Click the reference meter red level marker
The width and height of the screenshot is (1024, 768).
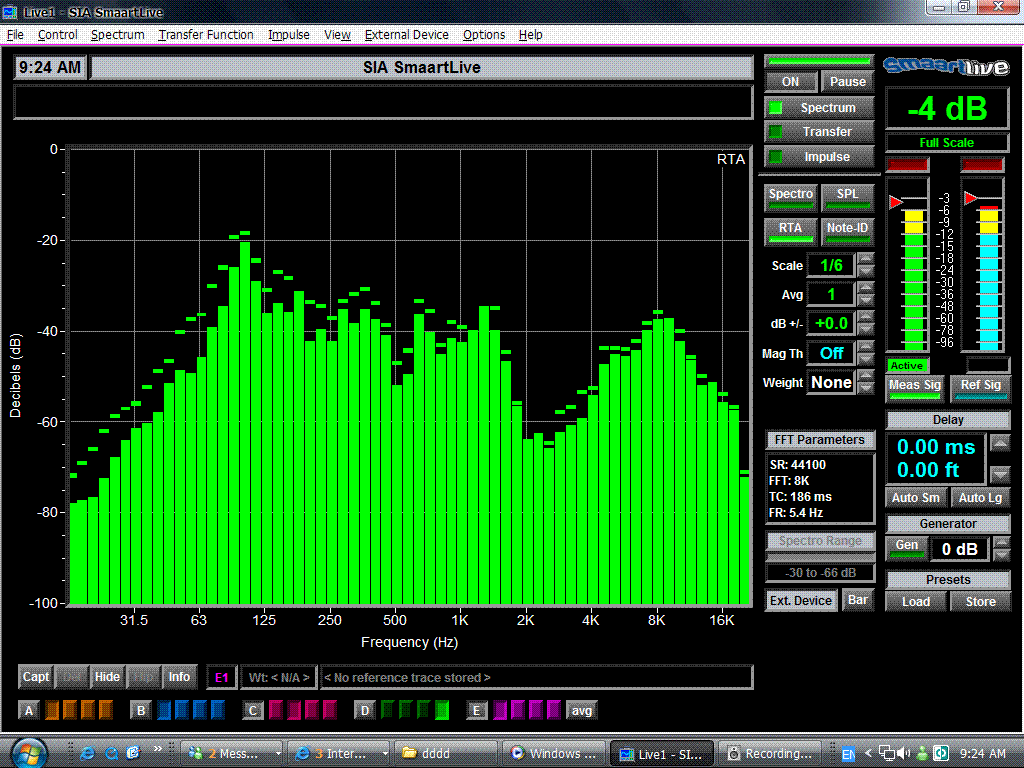pos(971,198)
